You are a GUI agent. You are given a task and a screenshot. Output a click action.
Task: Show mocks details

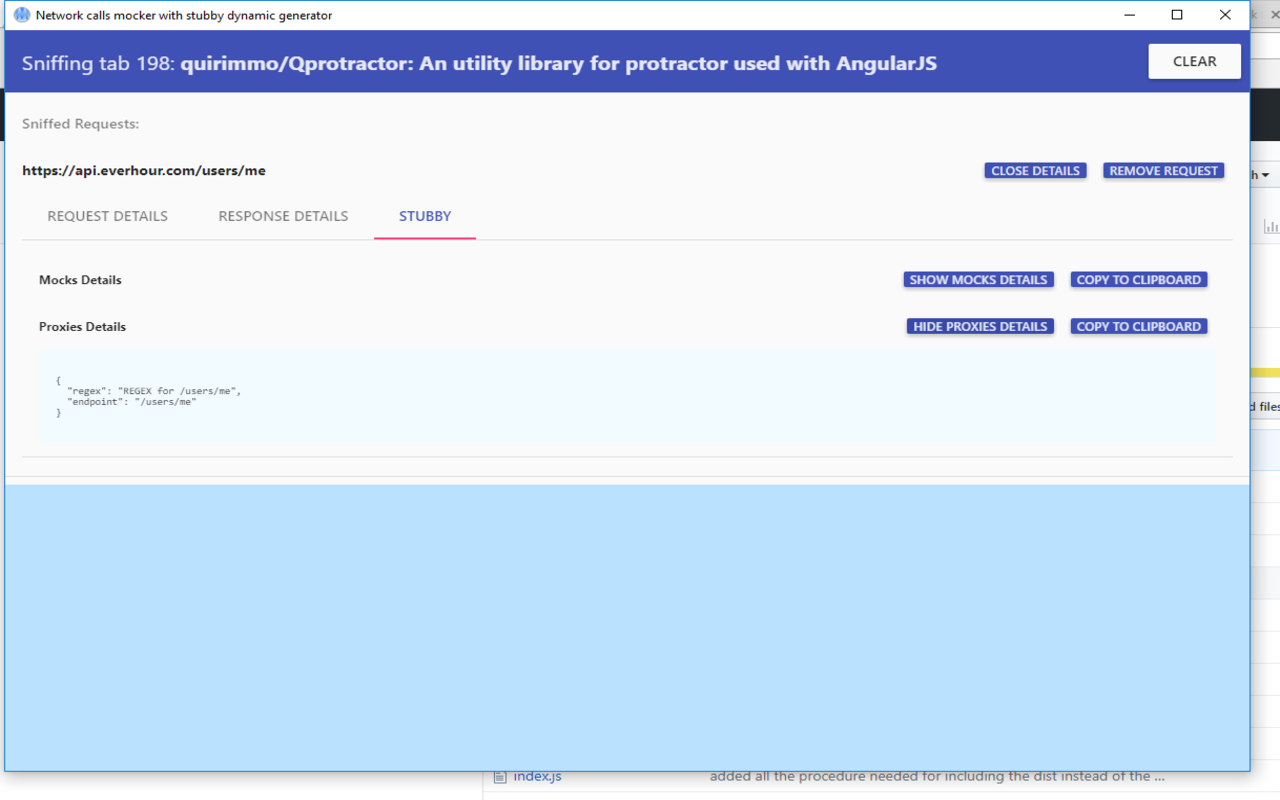(x=978, y=280)
